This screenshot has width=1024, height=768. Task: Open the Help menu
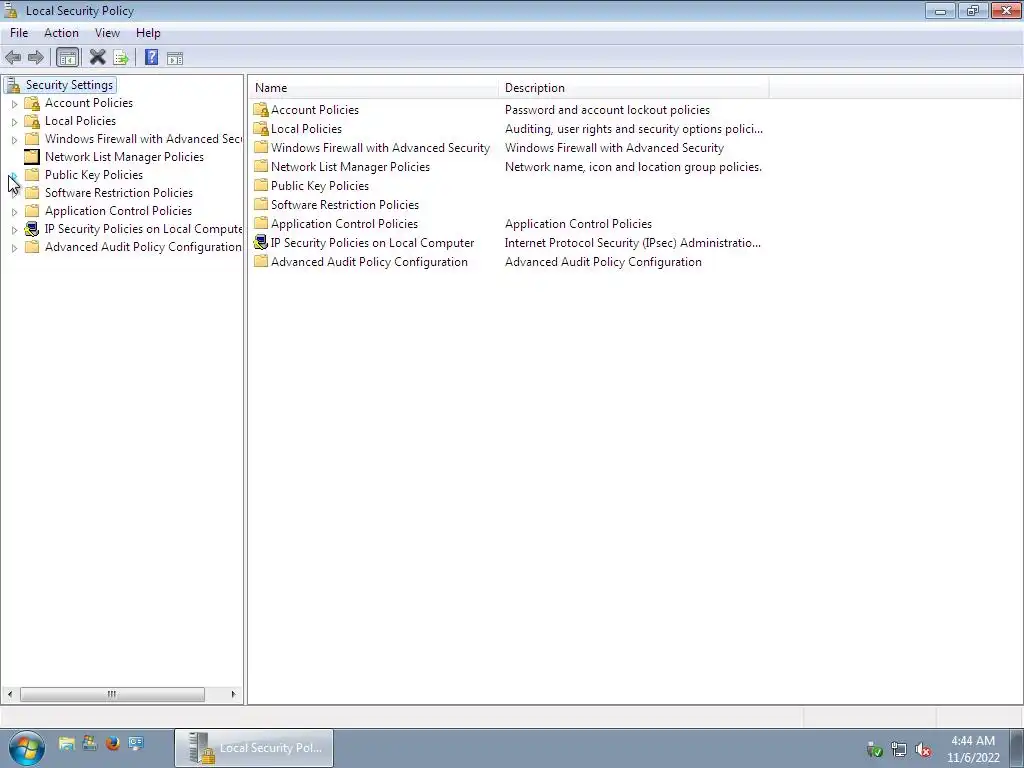pyautogui.click(x=148, y=33)
